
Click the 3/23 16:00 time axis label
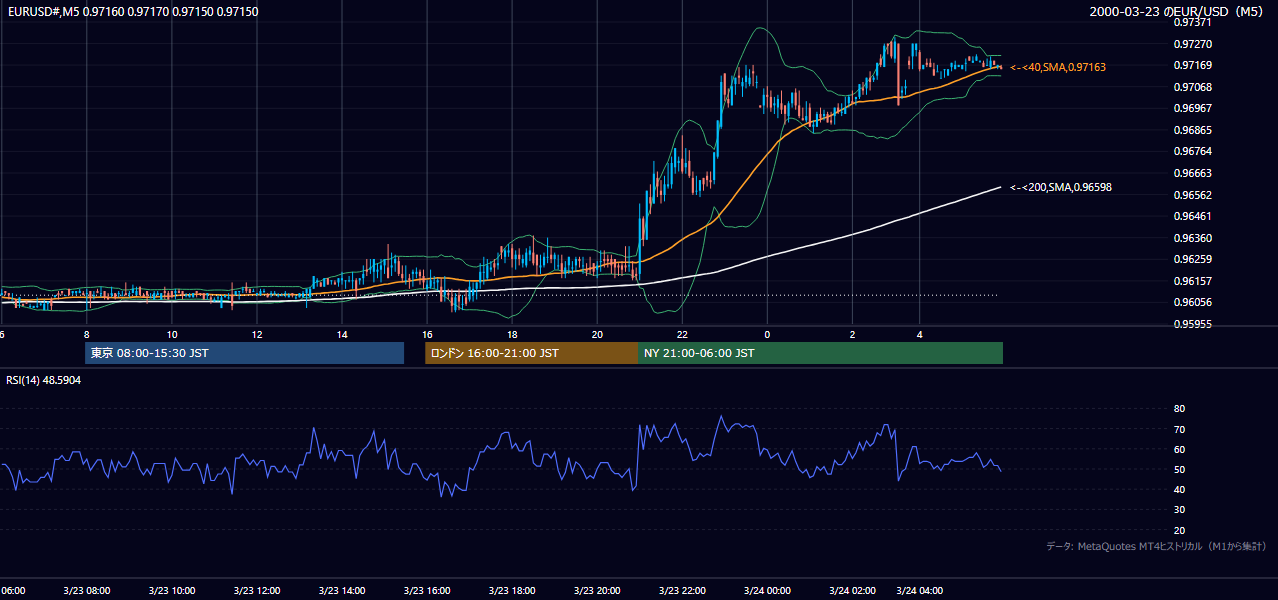pos(427,590)
